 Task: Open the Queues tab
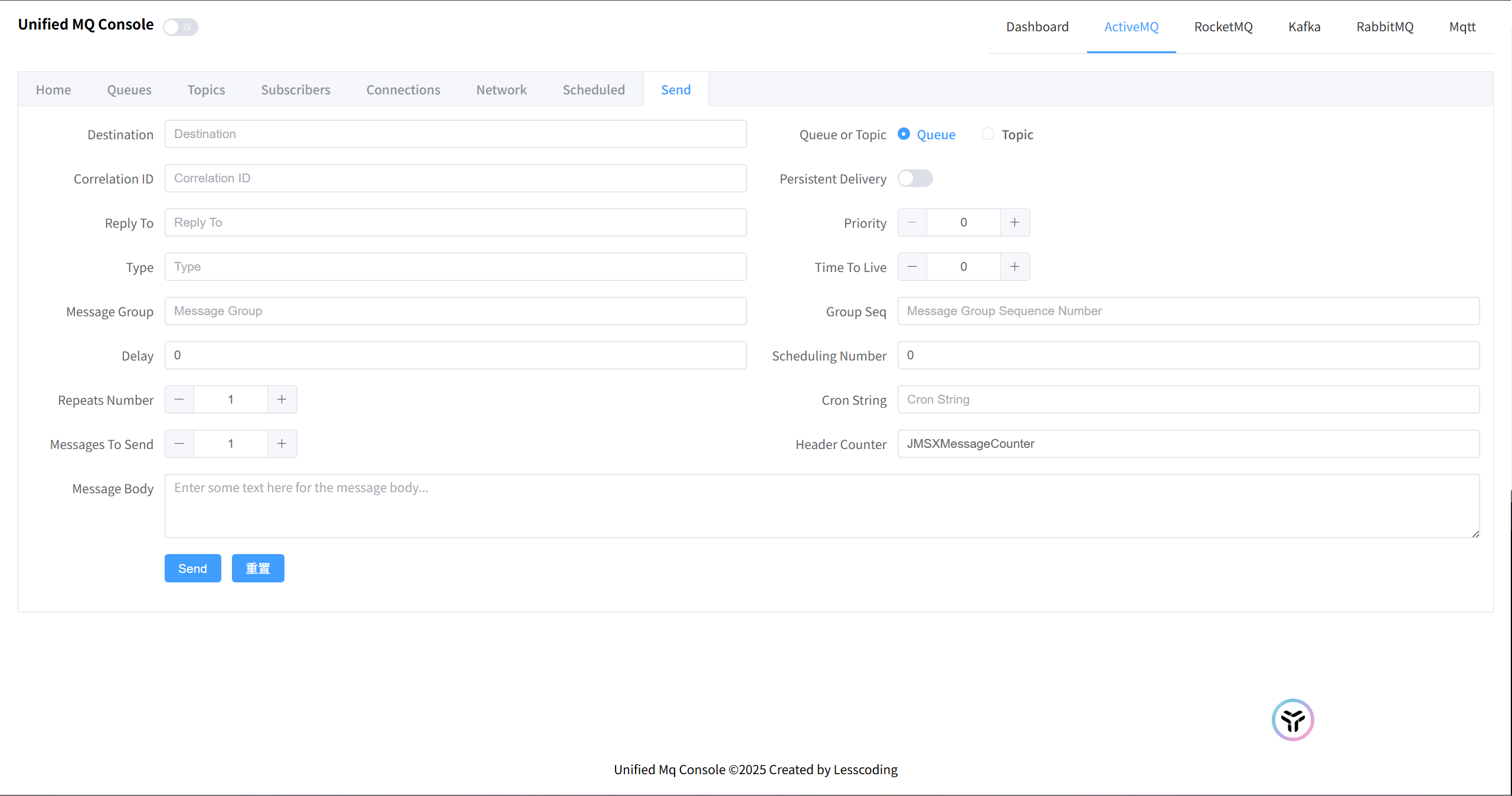129,90
